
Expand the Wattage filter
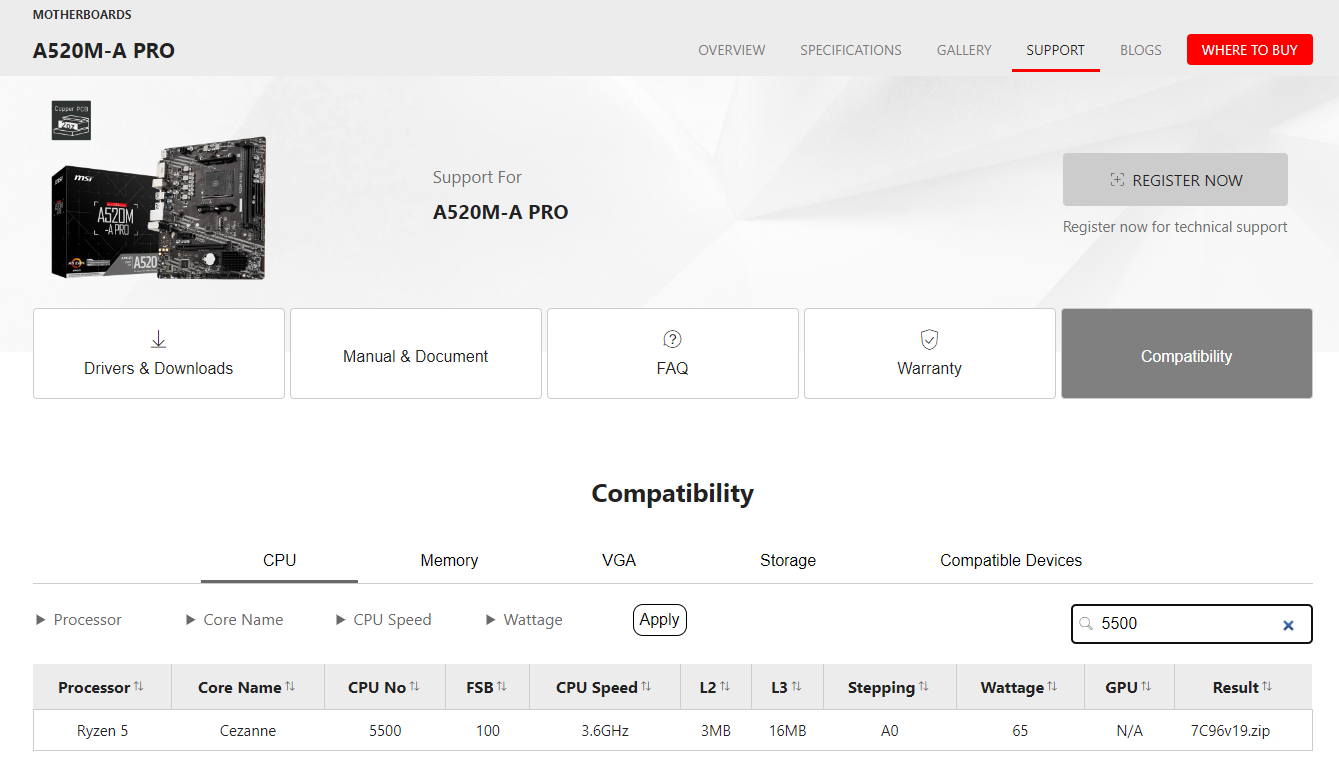(x=524, y=620)
